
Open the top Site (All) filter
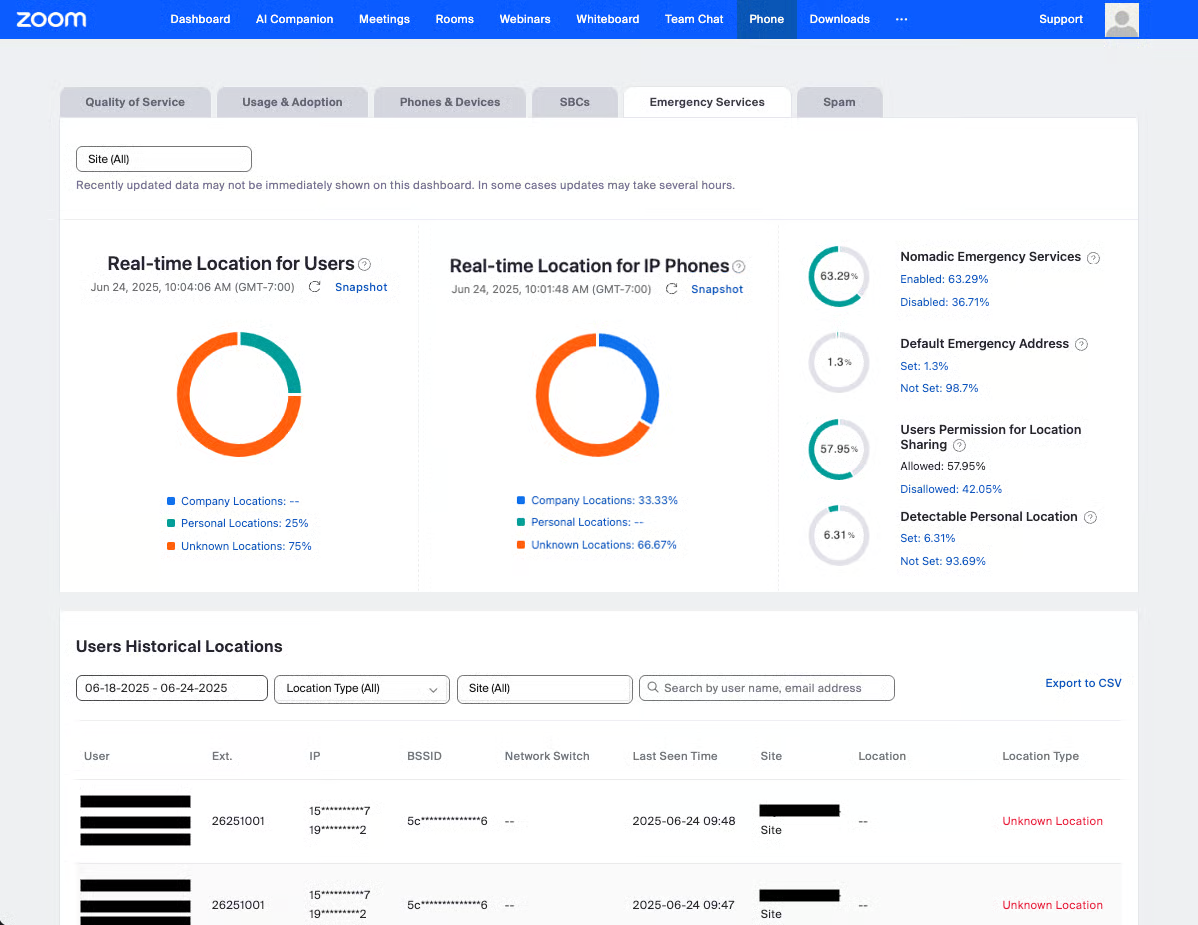(163, 159)
